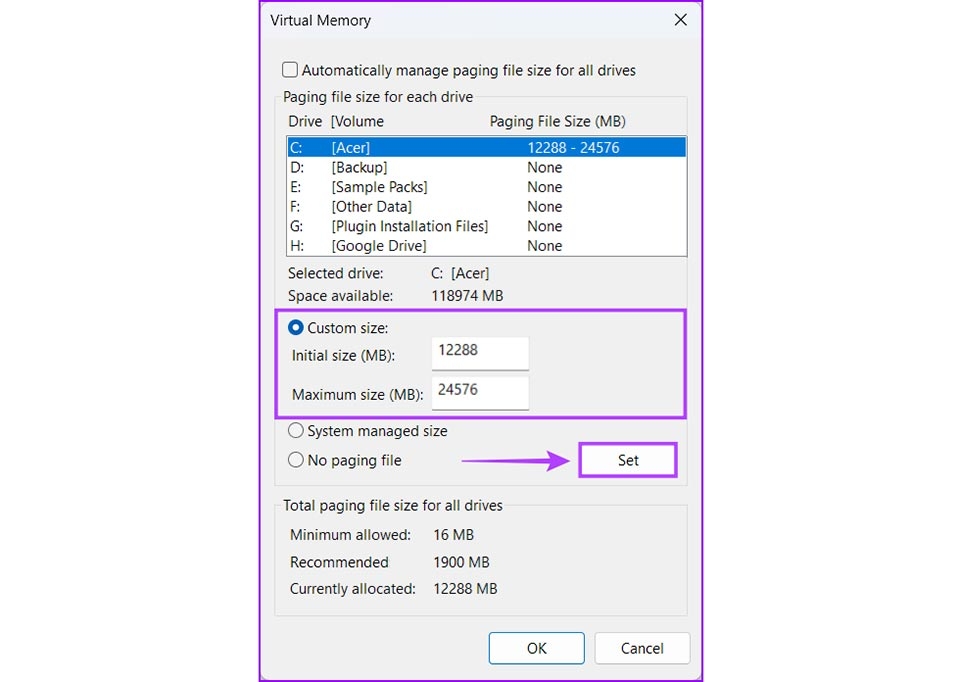Select drive C: labeled Acer

[400, 146]
